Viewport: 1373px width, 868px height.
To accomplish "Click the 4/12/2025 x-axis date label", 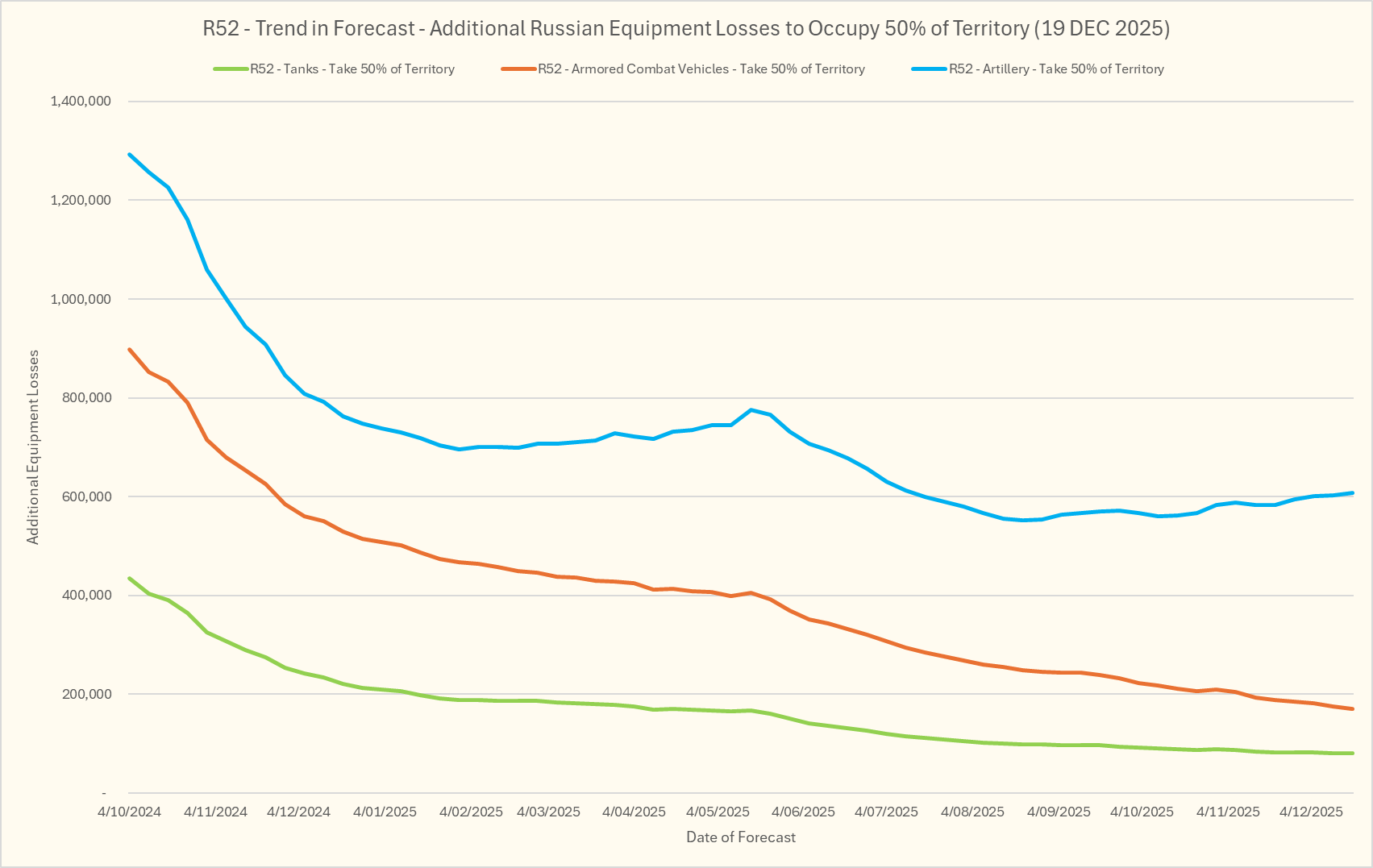I will 1311,812.
